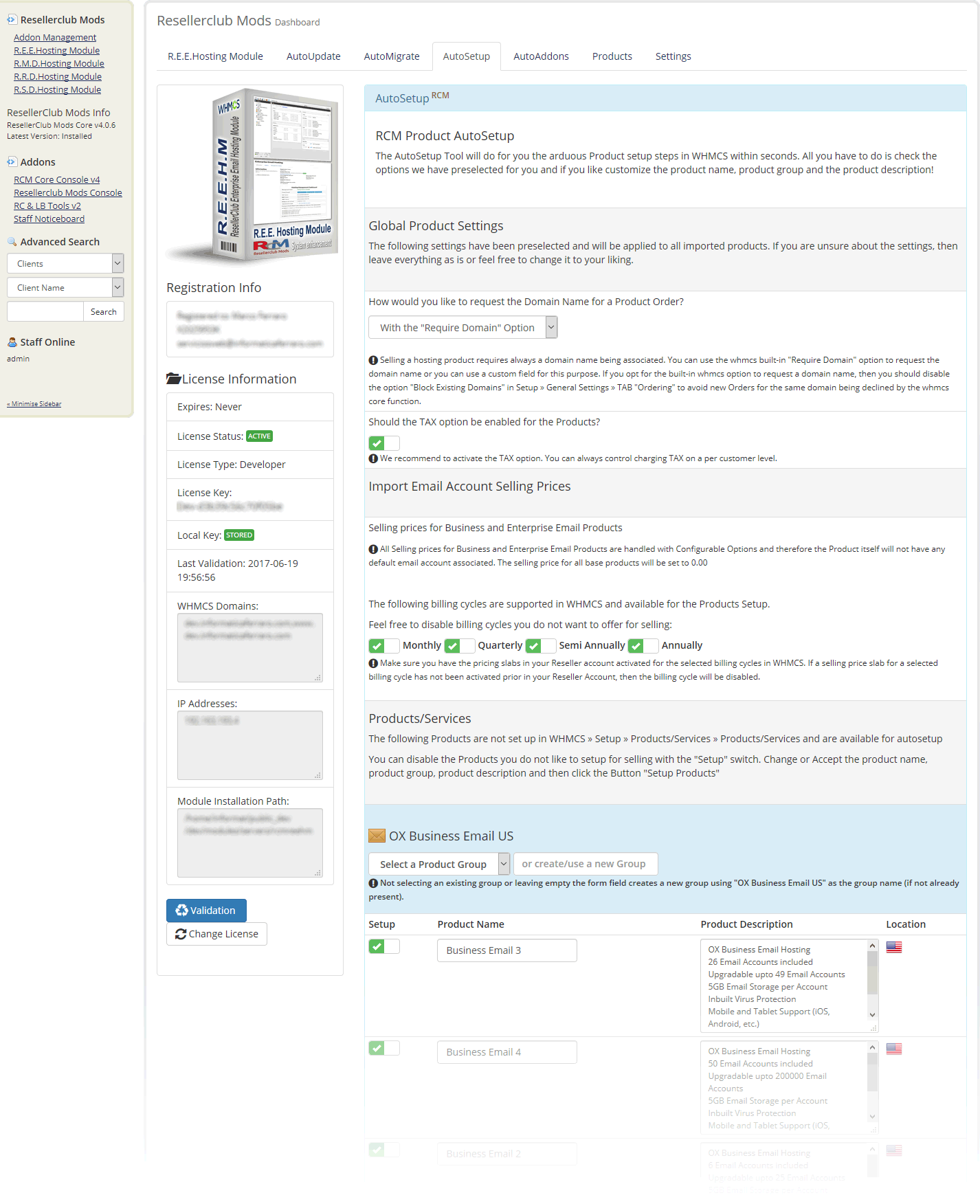Open the Resellerclub Mods Console link
Viewport: 980px width, 1204px height.
pos(68,192)
